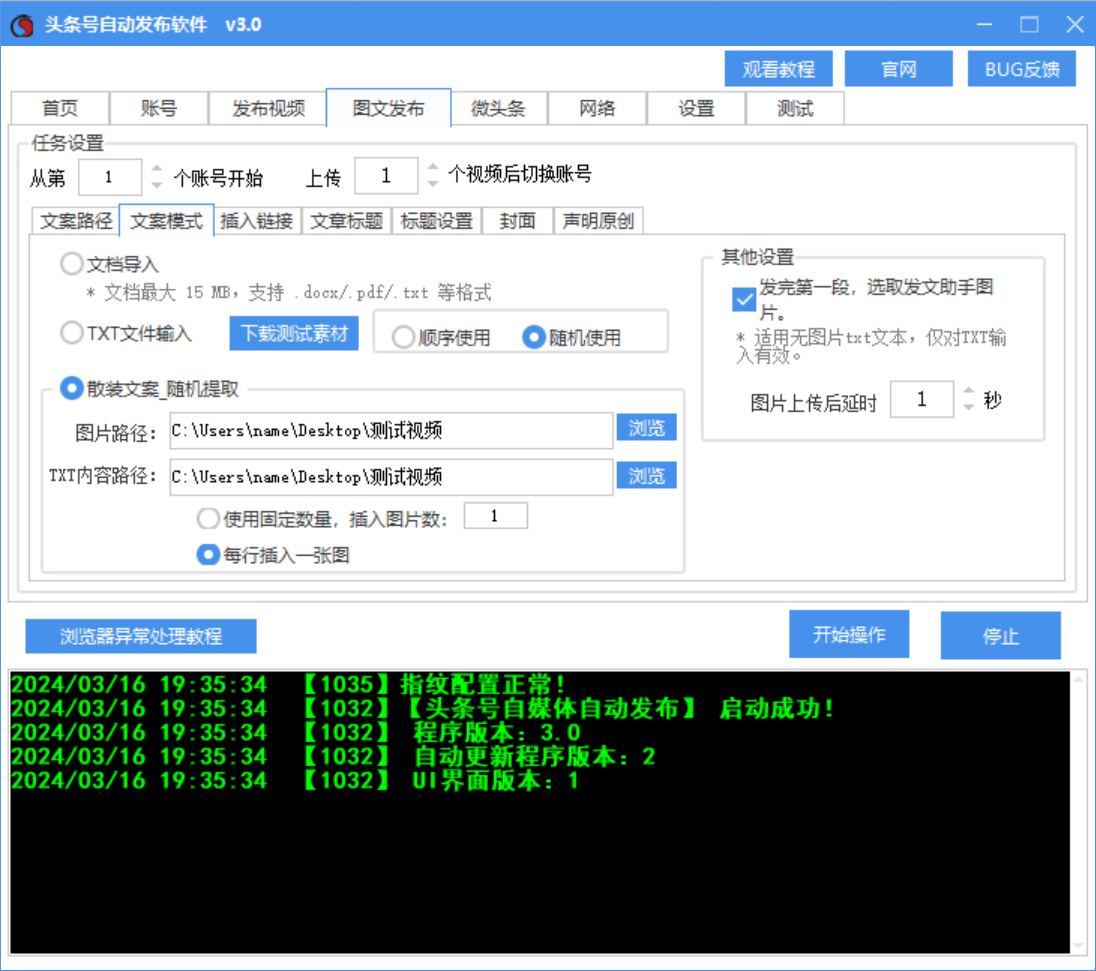Viewport: 1096px width, 971px height.
Task: Click the 图片路径 path input field
Action: [x=391, y=431]
